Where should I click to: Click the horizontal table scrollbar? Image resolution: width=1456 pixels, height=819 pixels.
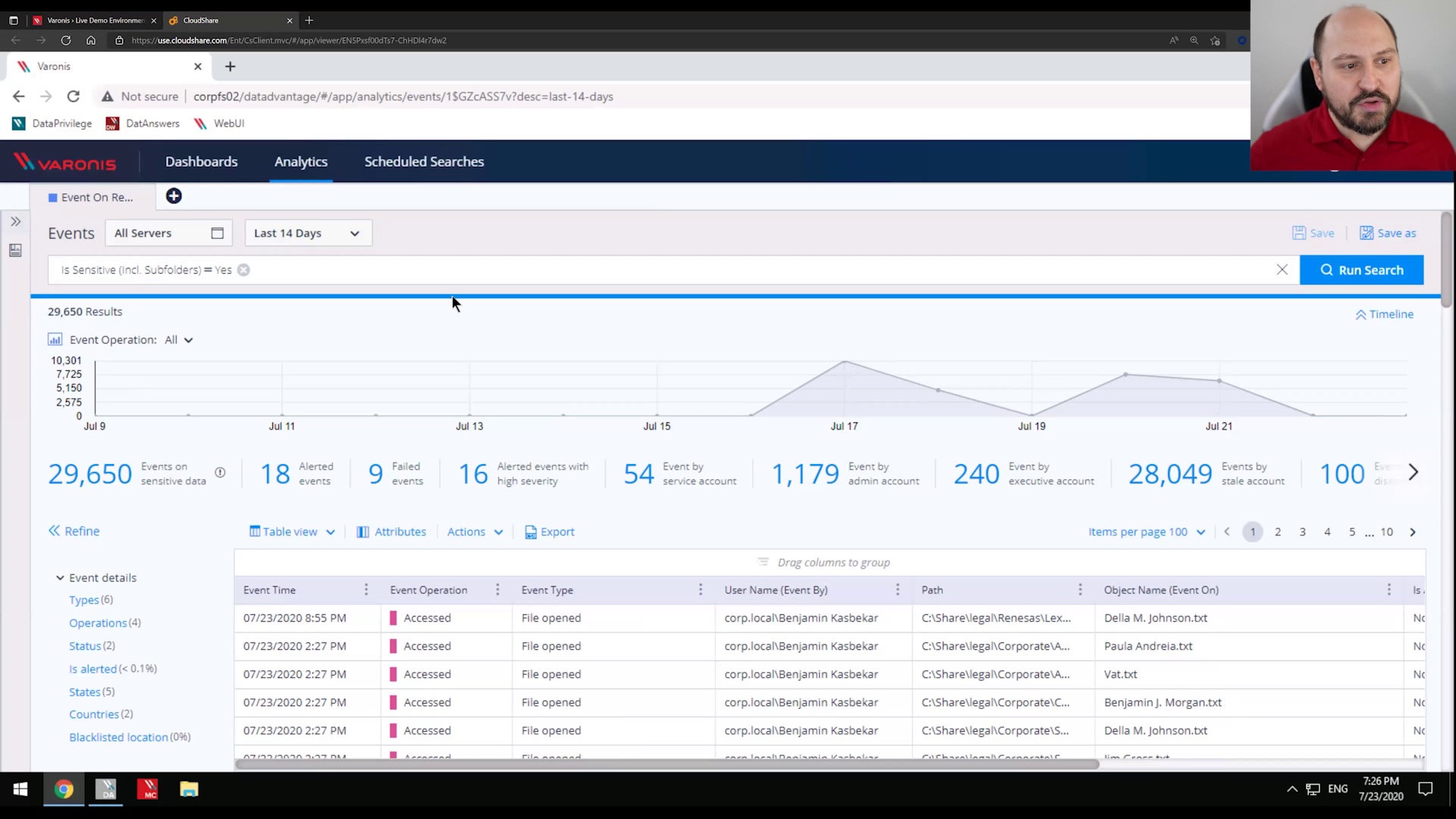[x=667, y=764]
